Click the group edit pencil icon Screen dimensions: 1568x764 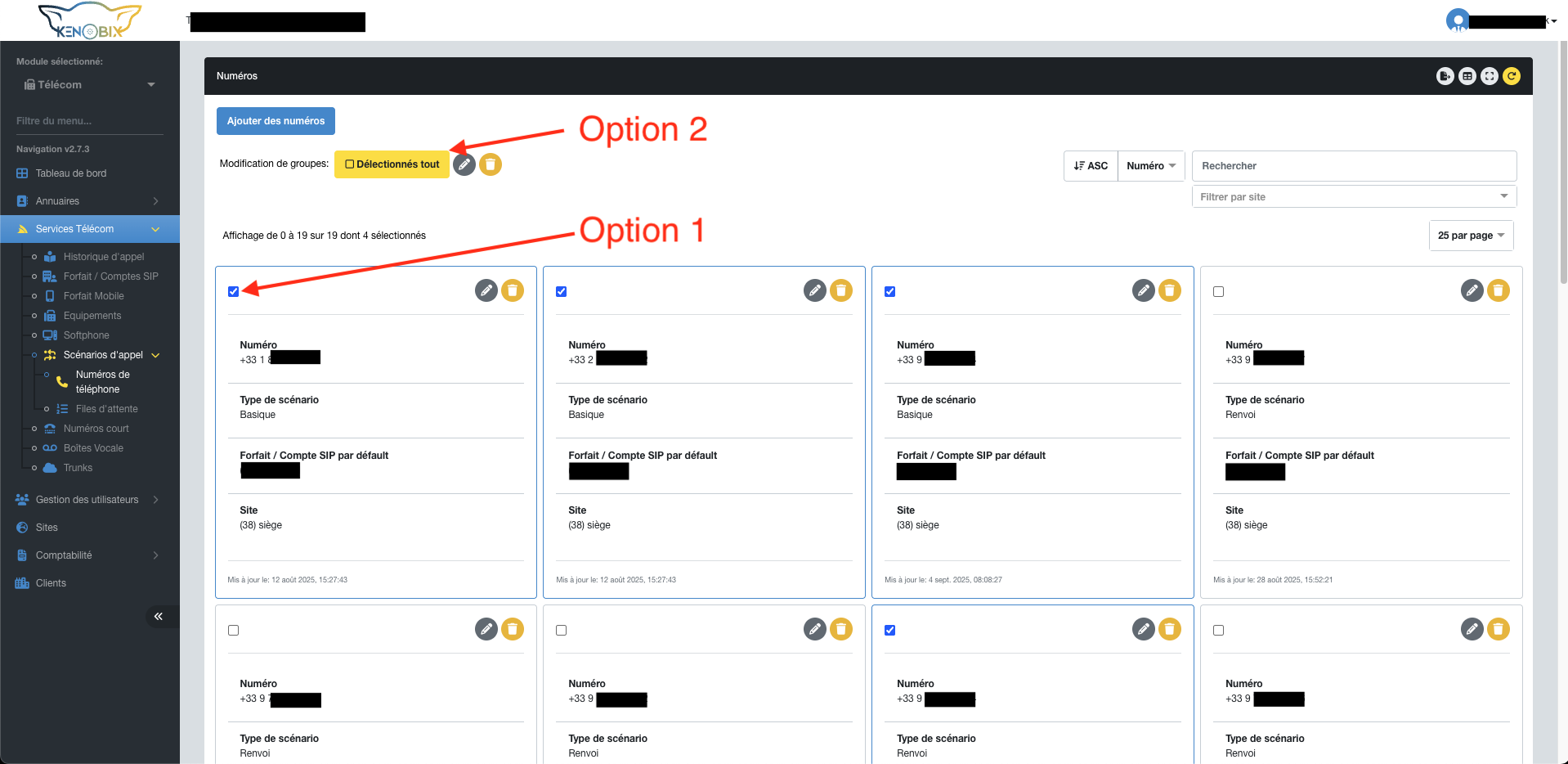[x=464, y=164]
